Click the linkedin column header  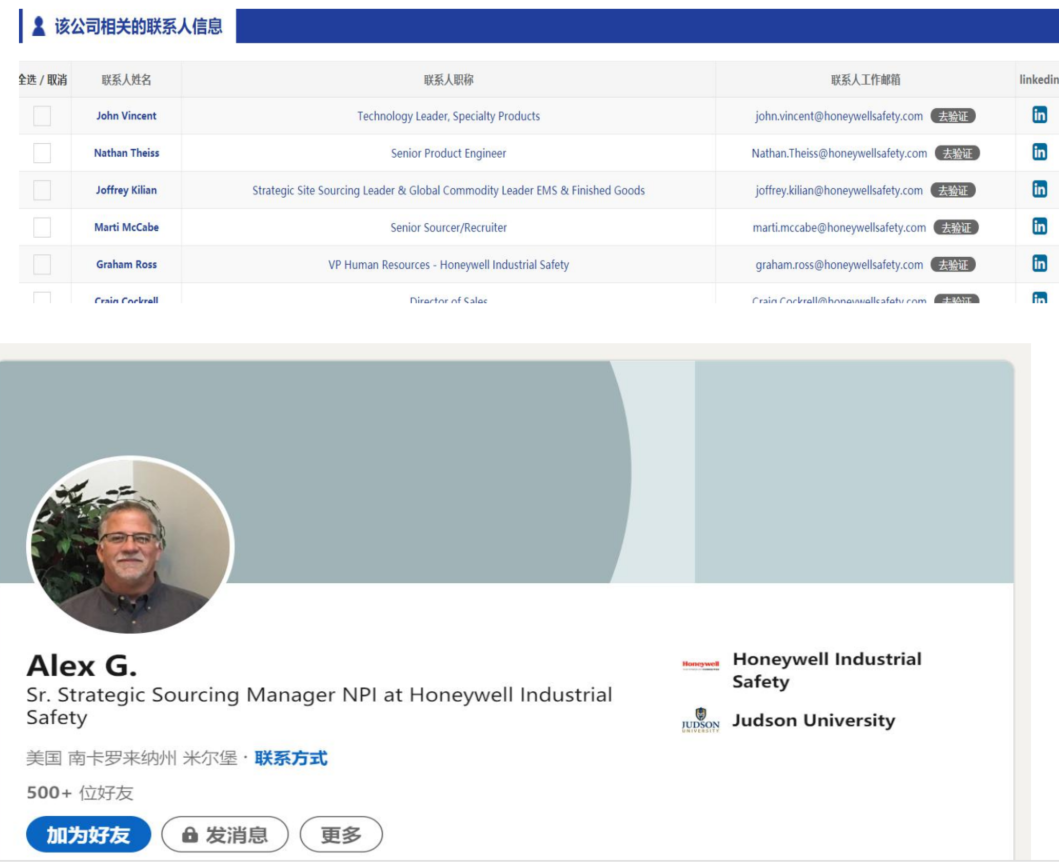[1039, 80]
